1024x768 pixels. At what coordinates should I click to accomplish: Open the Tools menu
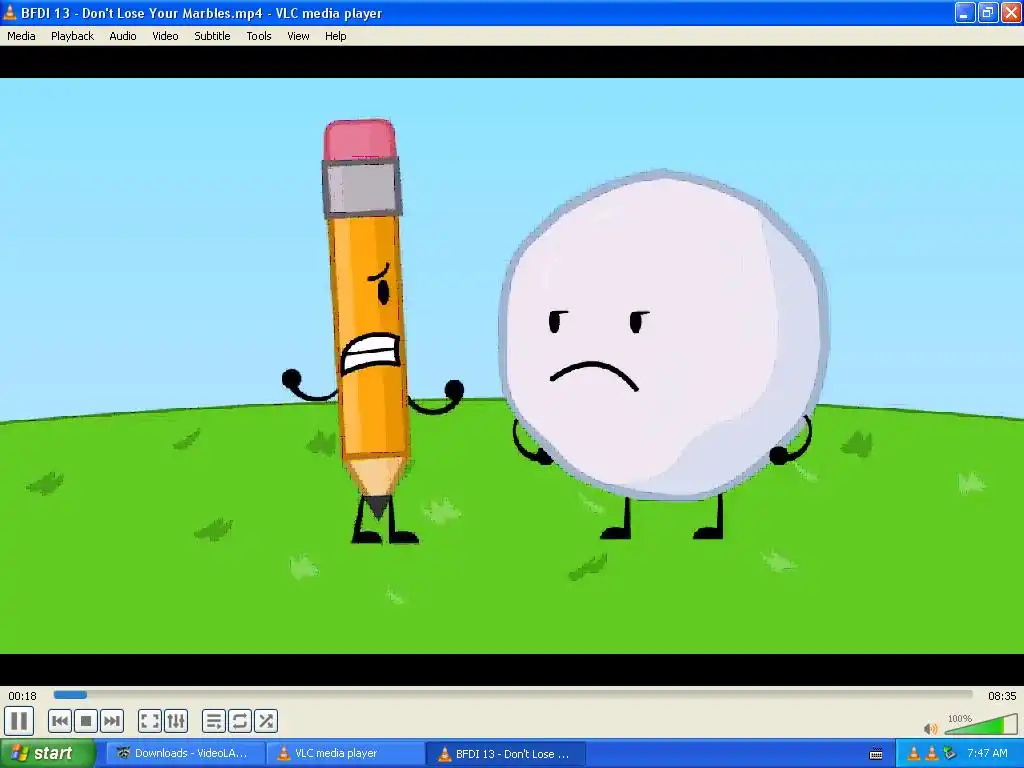coord(259,36)
